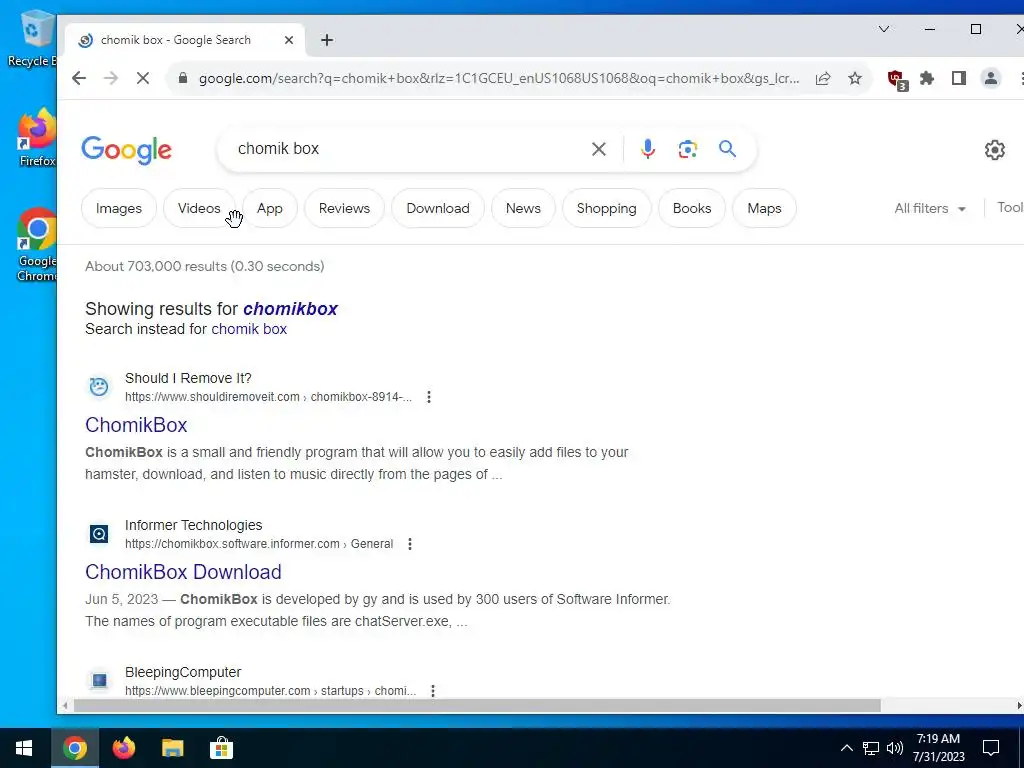
Task: Open File Explorer from the taskbar
Action: click(172, 748)
